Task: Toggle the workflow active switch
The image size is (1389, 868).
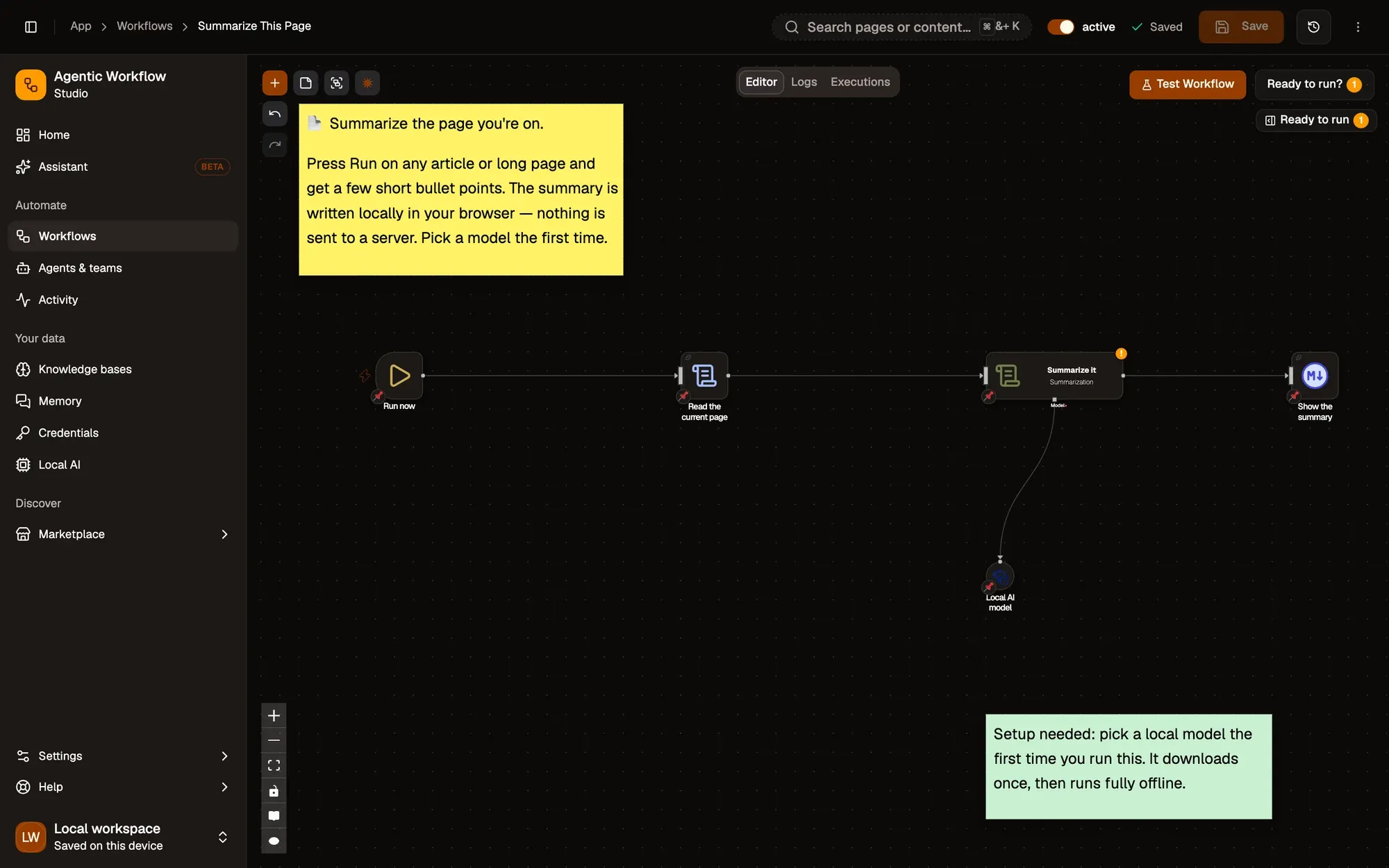Action: (1061, 27)
